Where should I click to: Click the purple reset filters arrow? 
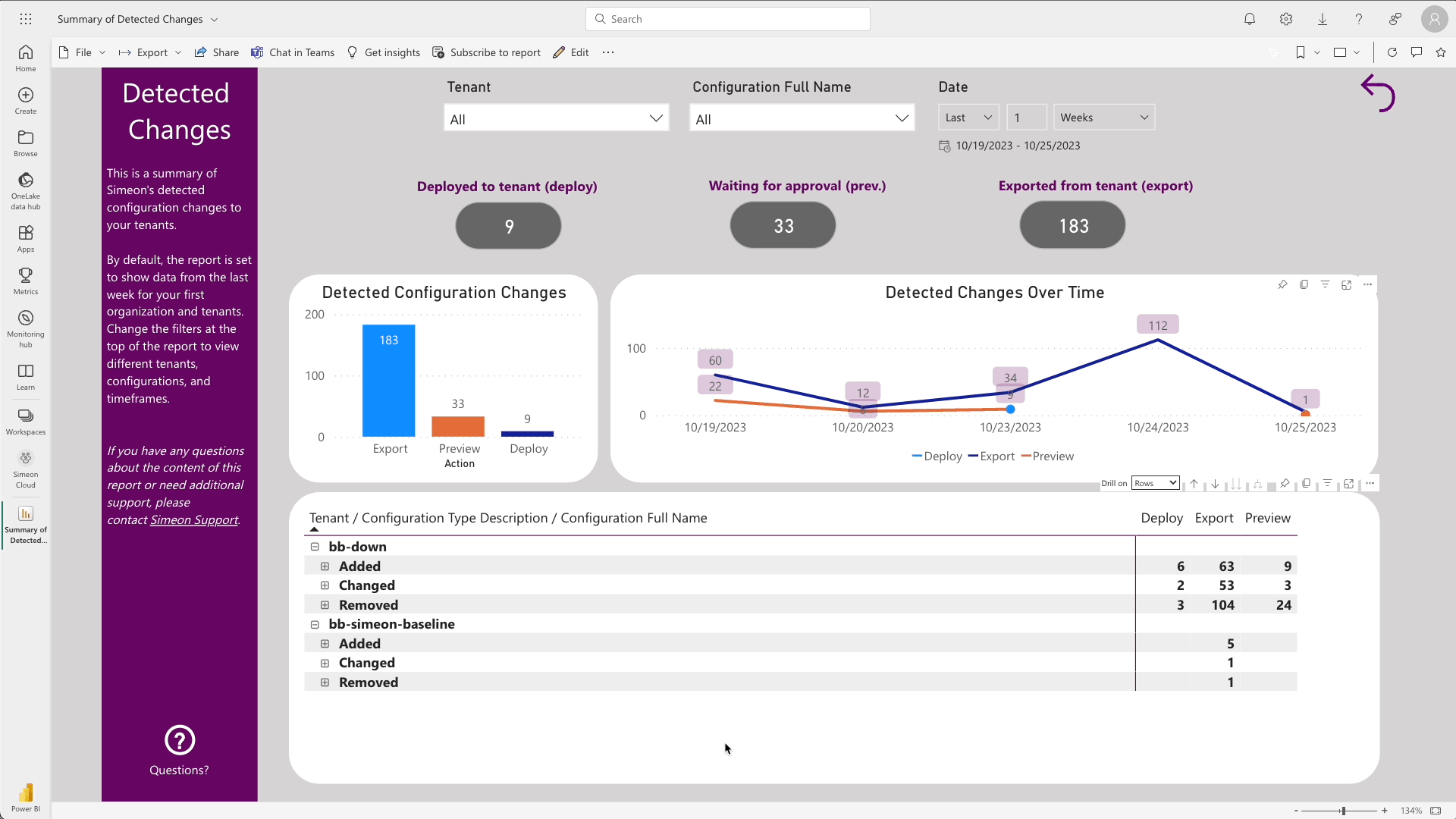pos(1379,93)
